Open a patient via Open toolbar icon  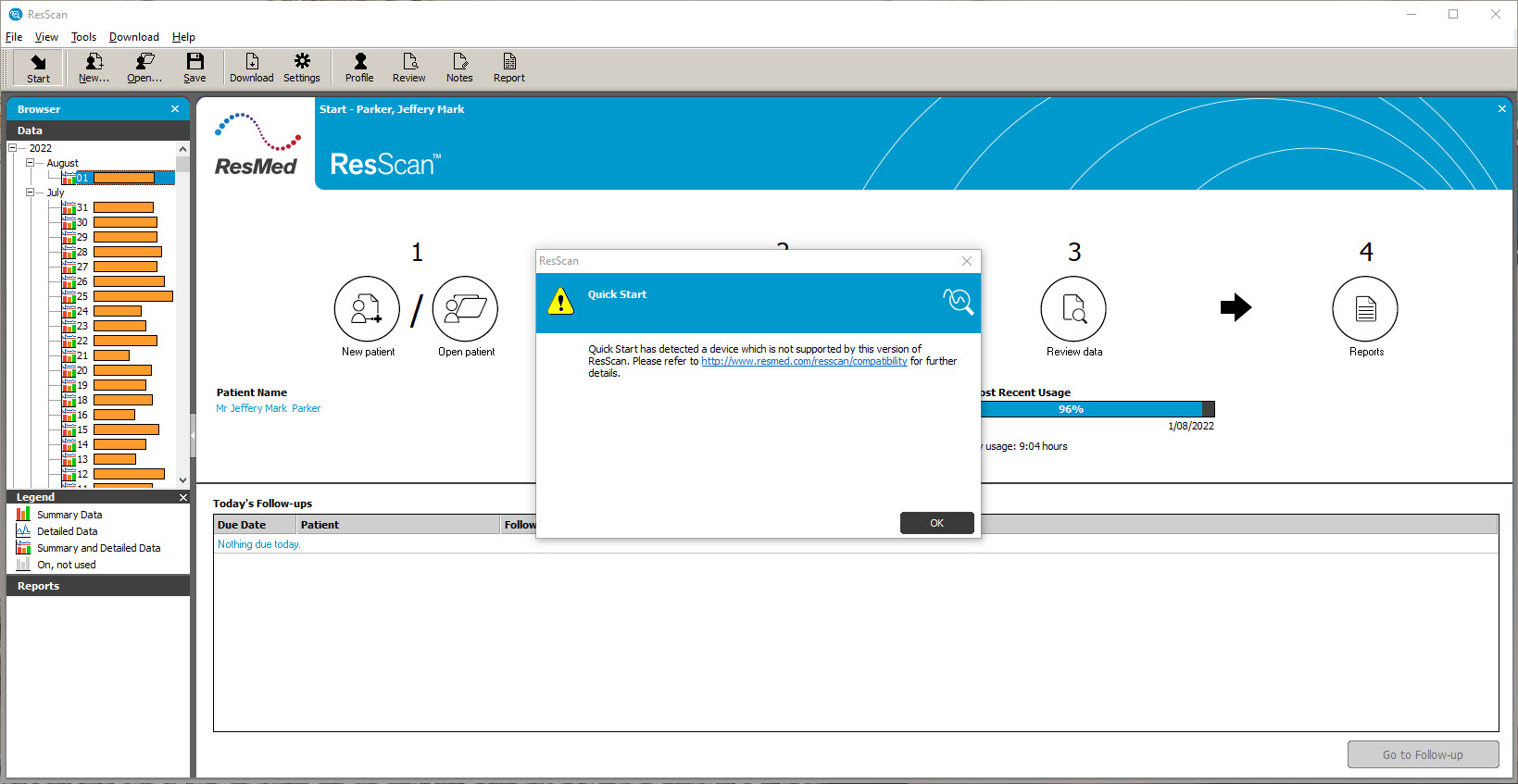click(144, 68)
